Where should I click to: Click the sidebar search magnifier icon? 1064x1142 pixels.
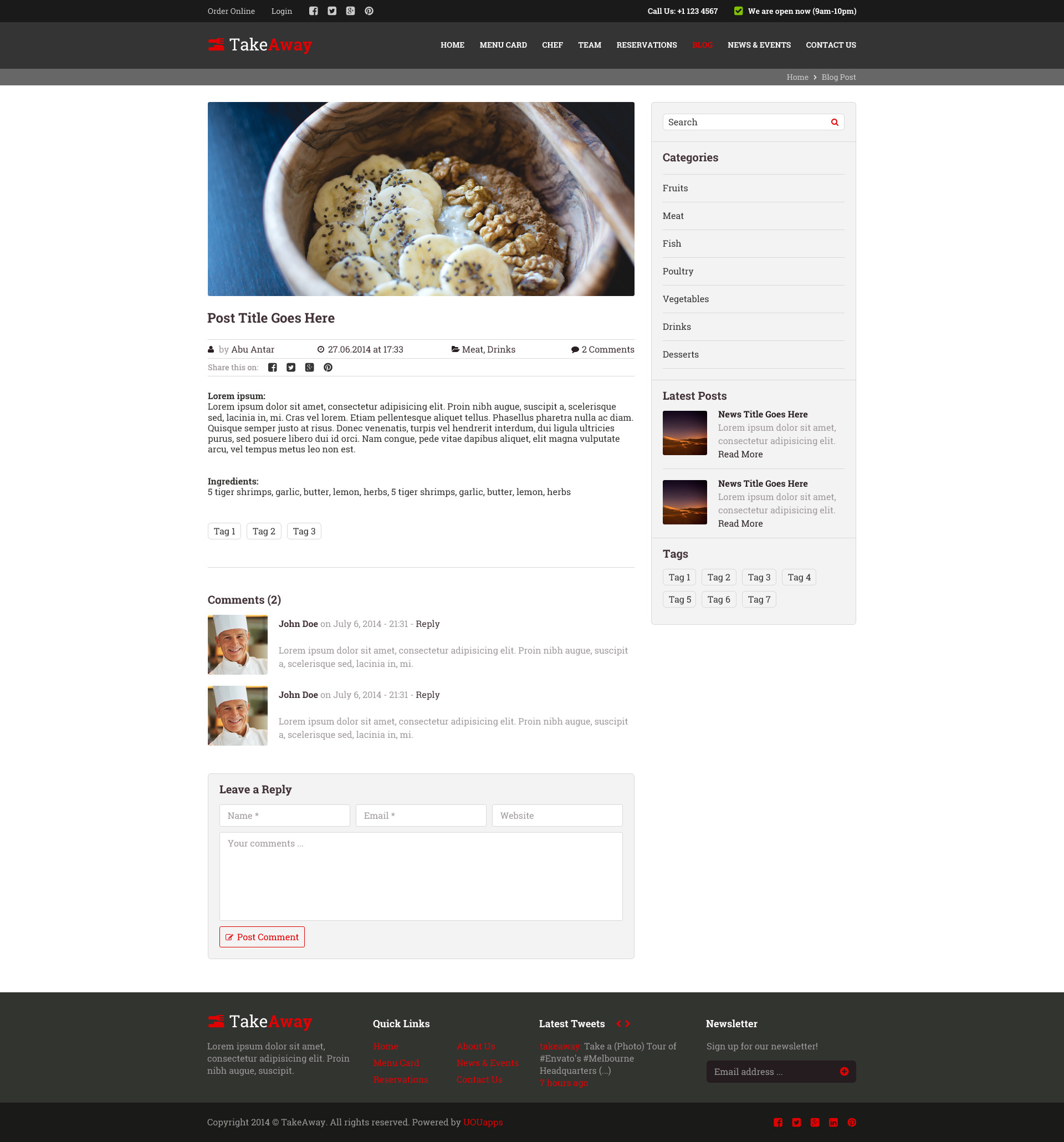pos(835,123)
